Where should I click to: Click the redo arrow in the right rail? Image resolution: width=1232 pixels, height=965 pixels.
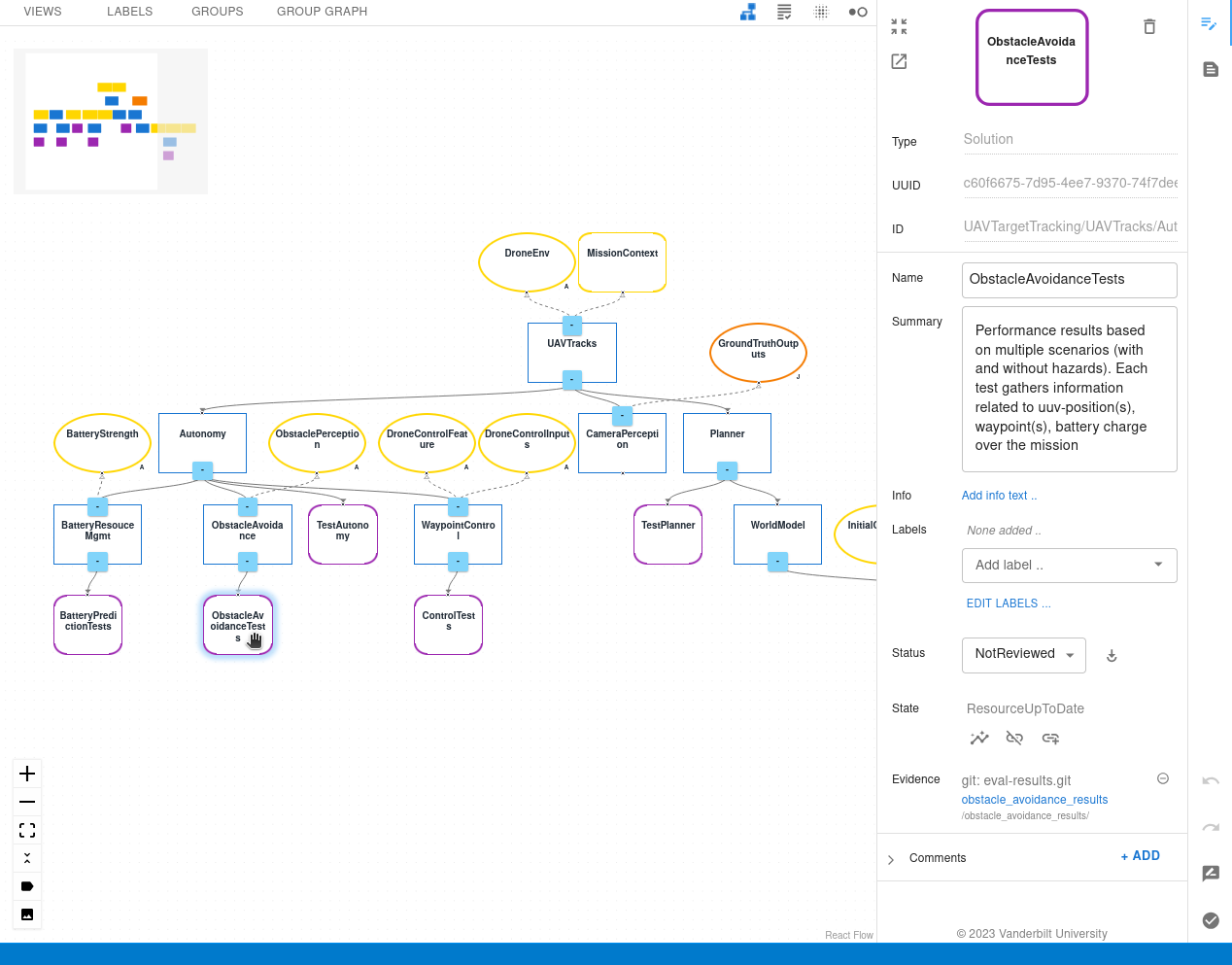pyautogui.click(x=1211, y=827)
